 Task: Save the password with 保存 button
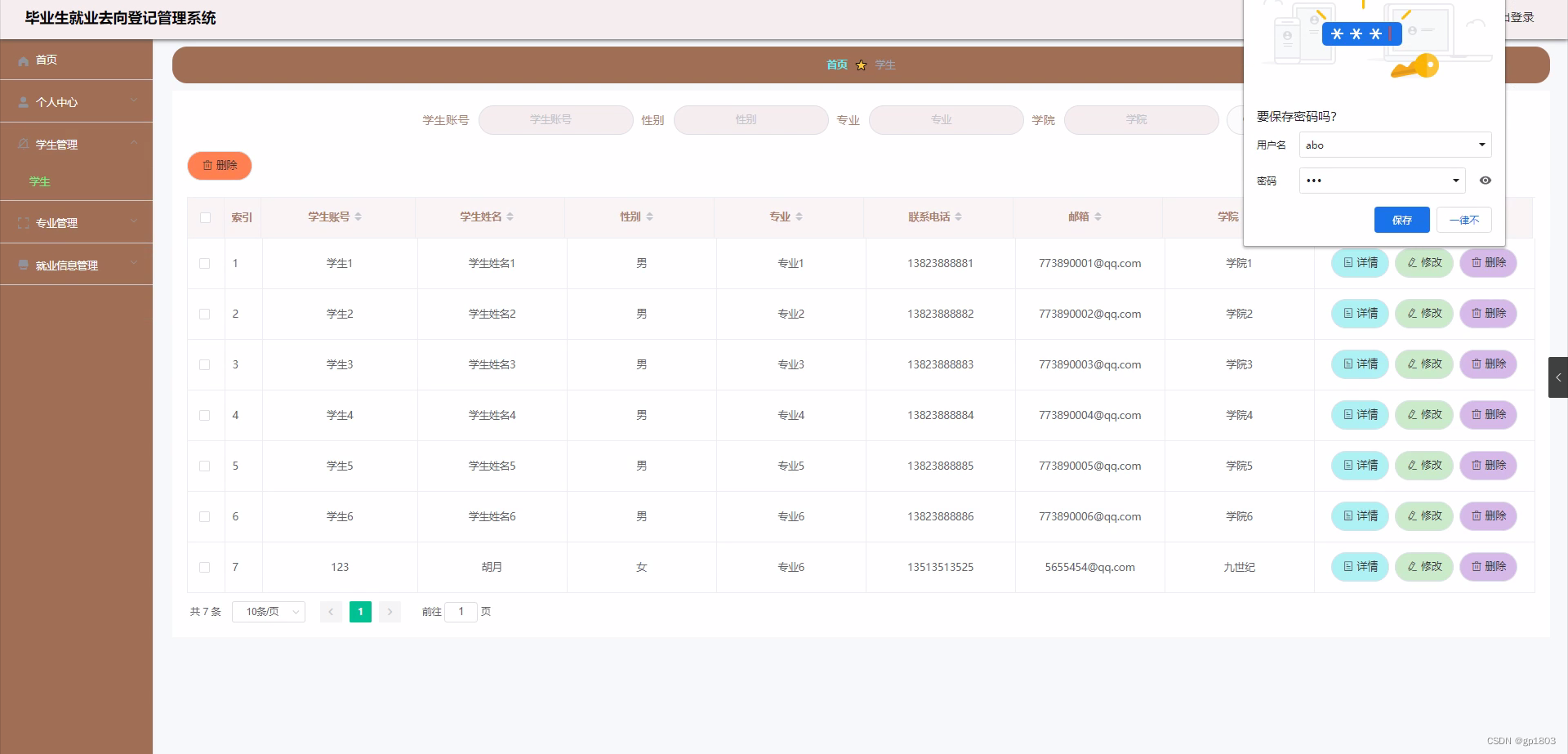click(1401, 220)
